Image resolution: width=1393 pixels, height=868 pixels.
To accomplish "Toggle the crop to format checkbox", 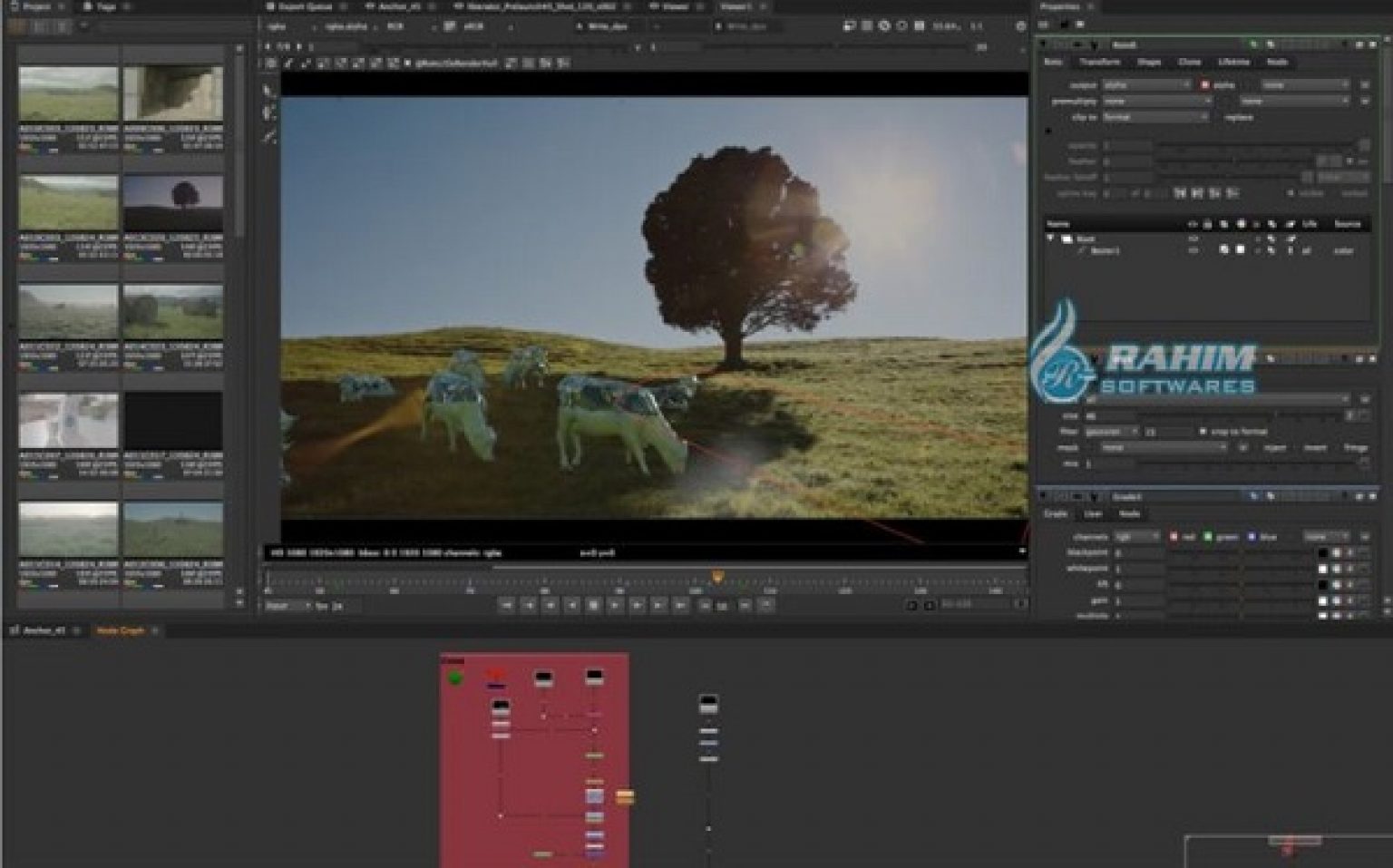I will pos(1203,432).
